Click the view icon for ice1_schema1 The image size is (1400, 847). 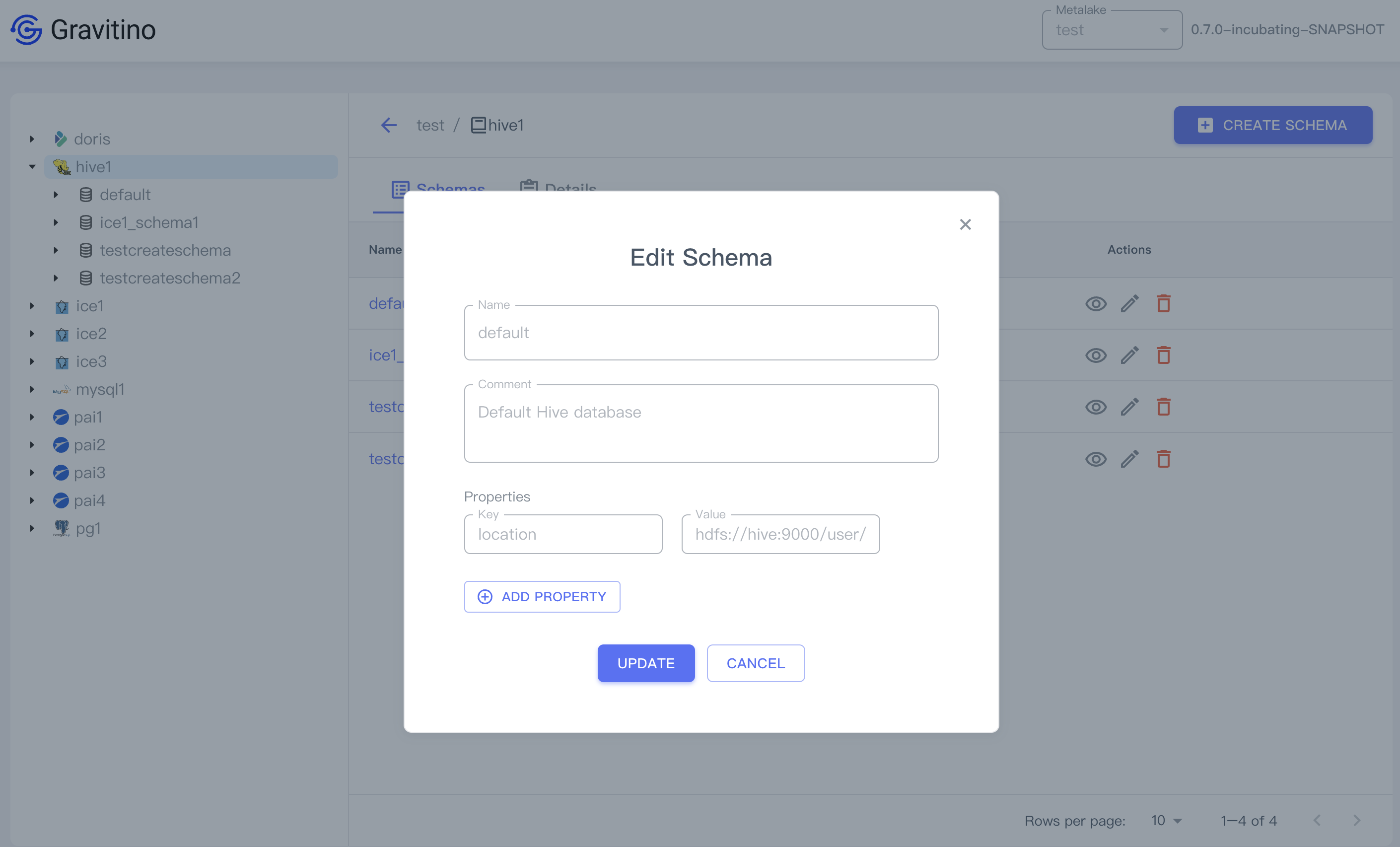pos(1097,355)
